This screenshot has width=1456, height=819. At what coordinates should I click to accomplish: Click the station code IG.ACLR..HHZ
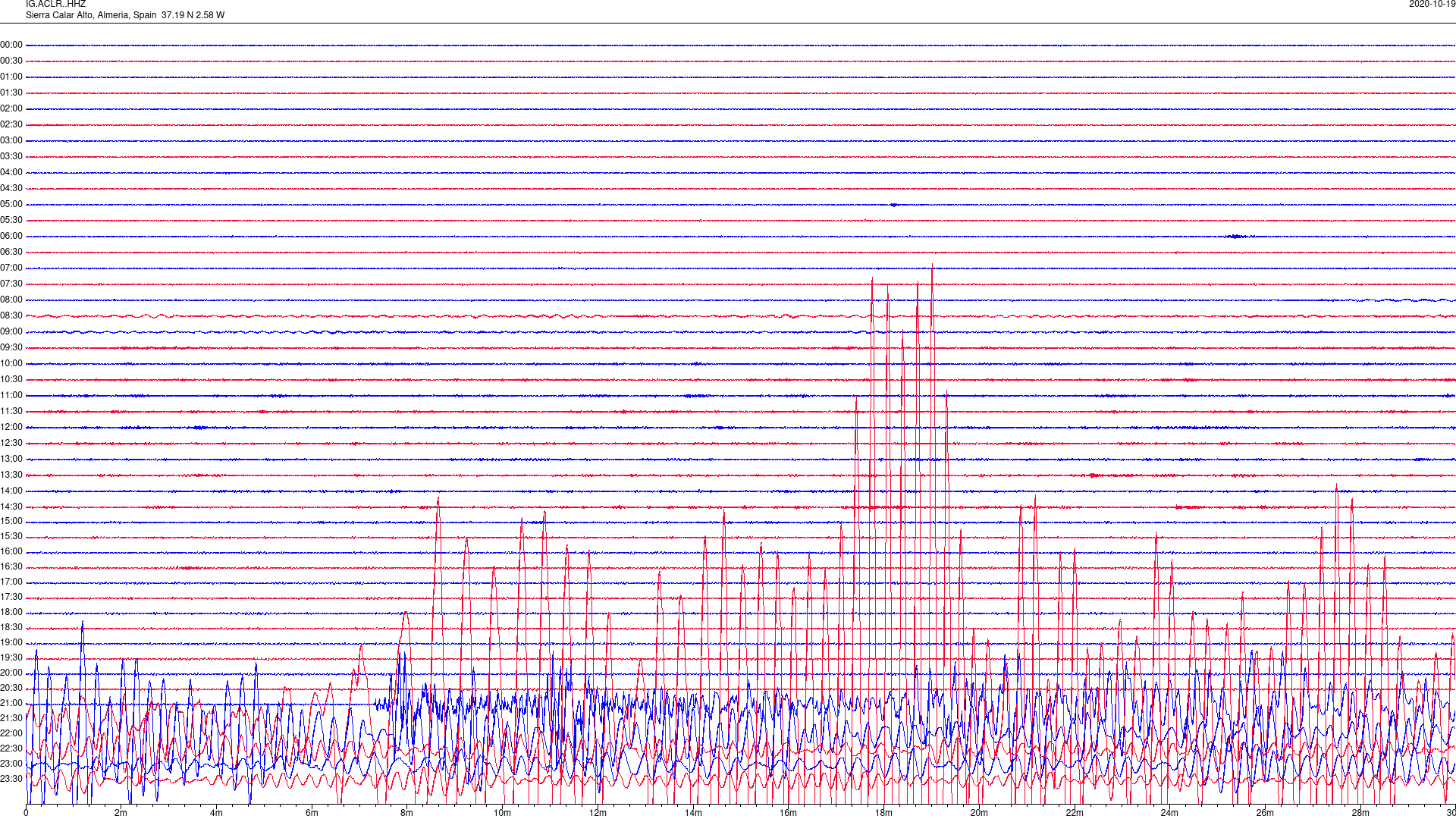point(55,4)
